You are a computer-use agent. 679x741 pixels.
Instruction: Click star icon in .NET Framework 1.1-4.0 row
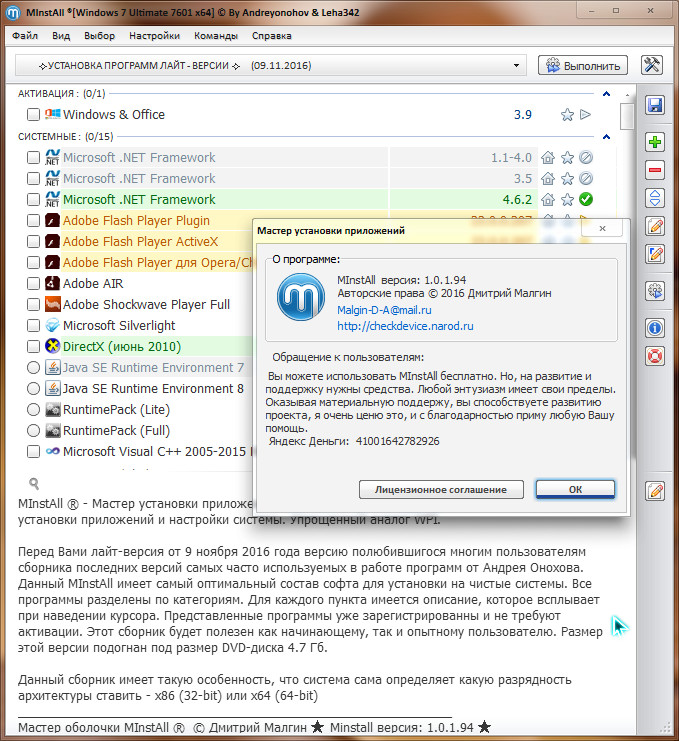[567, 157]
